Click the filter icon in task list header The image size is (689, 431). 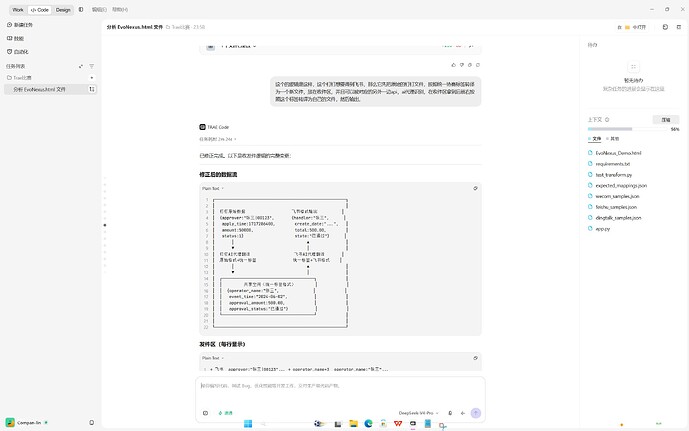[x=91, y=66]
